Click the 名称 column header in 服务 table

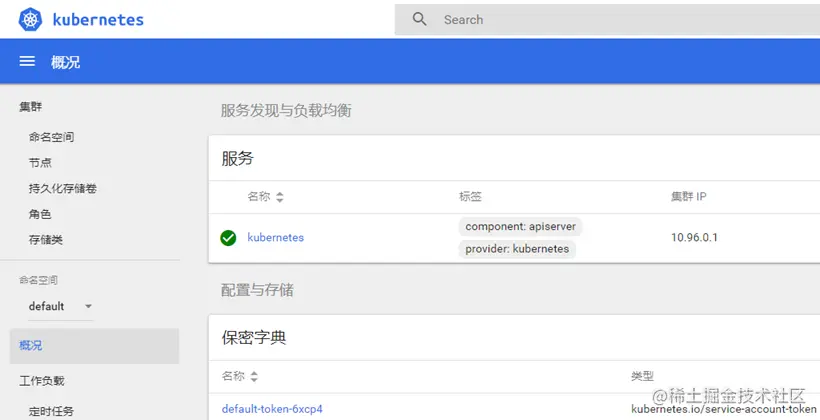click(259, 197)
